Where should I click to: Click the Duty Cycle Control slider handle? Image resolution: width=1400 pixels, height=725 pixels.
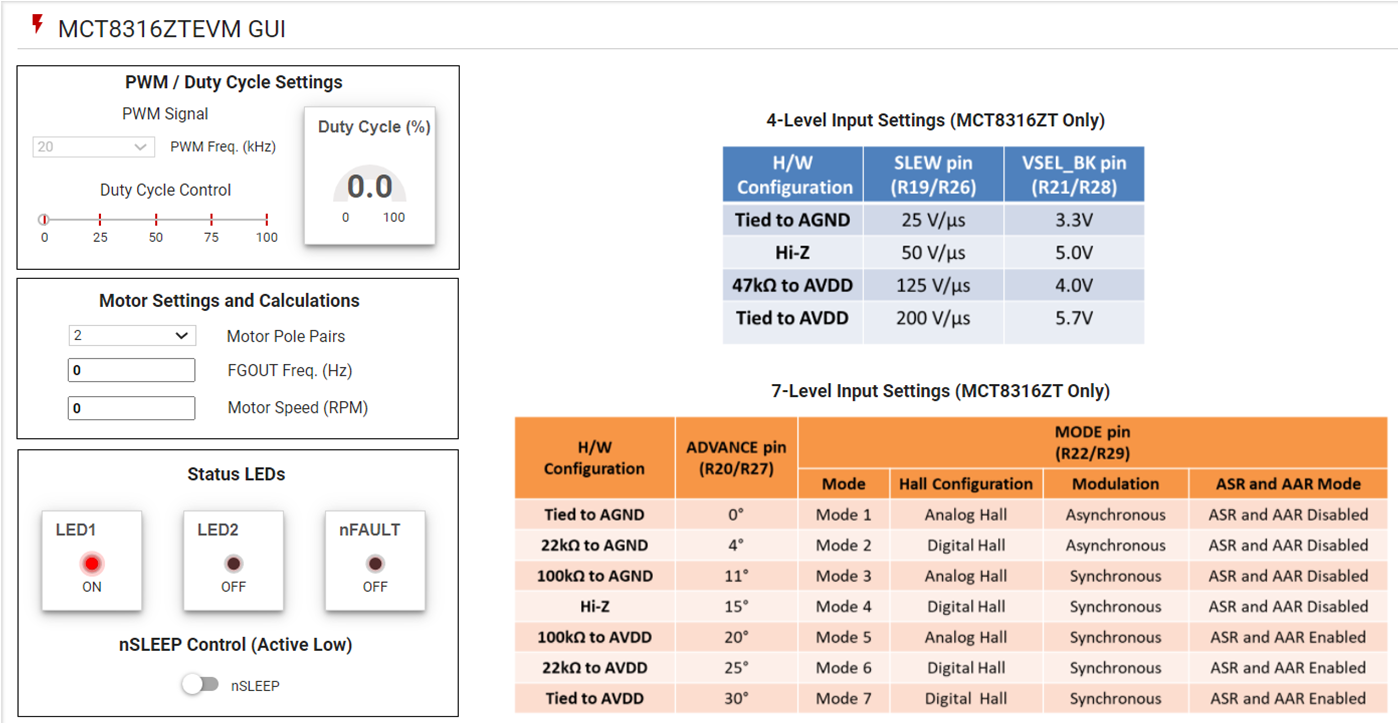44,218
